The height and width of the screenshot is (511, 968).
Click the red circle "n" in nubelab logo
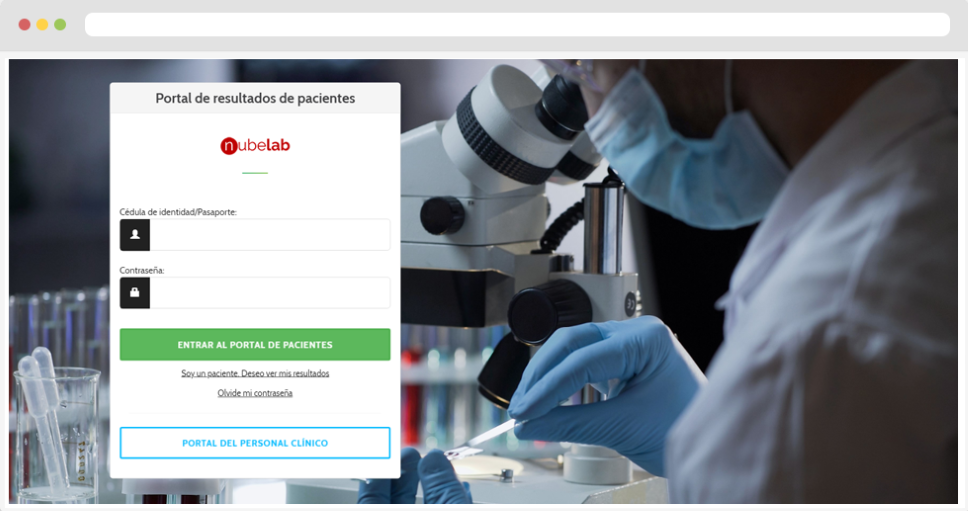pos(229,146)
